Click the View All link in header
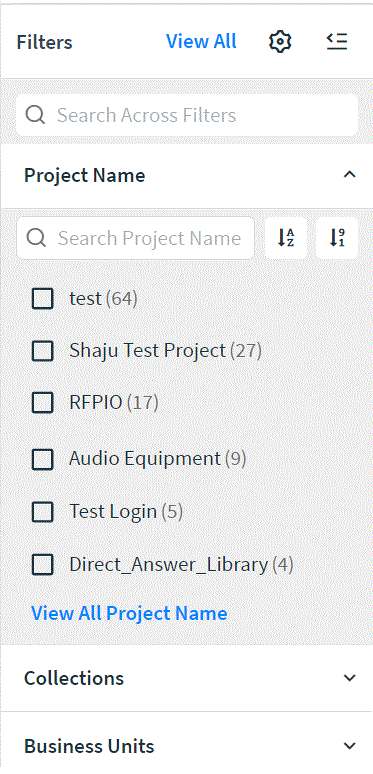This screenshot has height=774, width=373. [x=201, y=41]
